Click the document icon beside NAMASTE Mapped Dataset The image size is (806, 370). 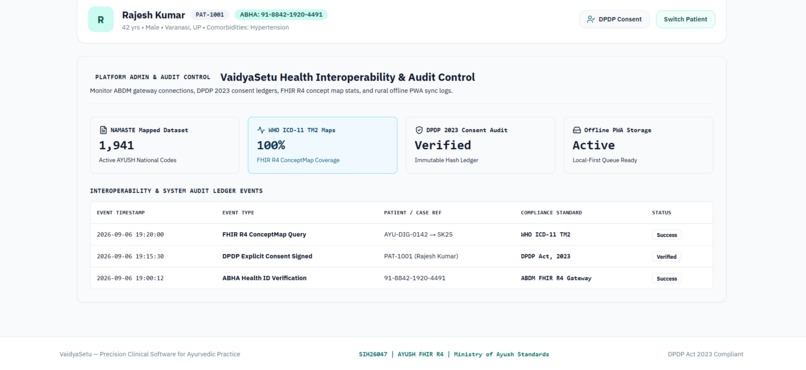(x=103, y=130)
